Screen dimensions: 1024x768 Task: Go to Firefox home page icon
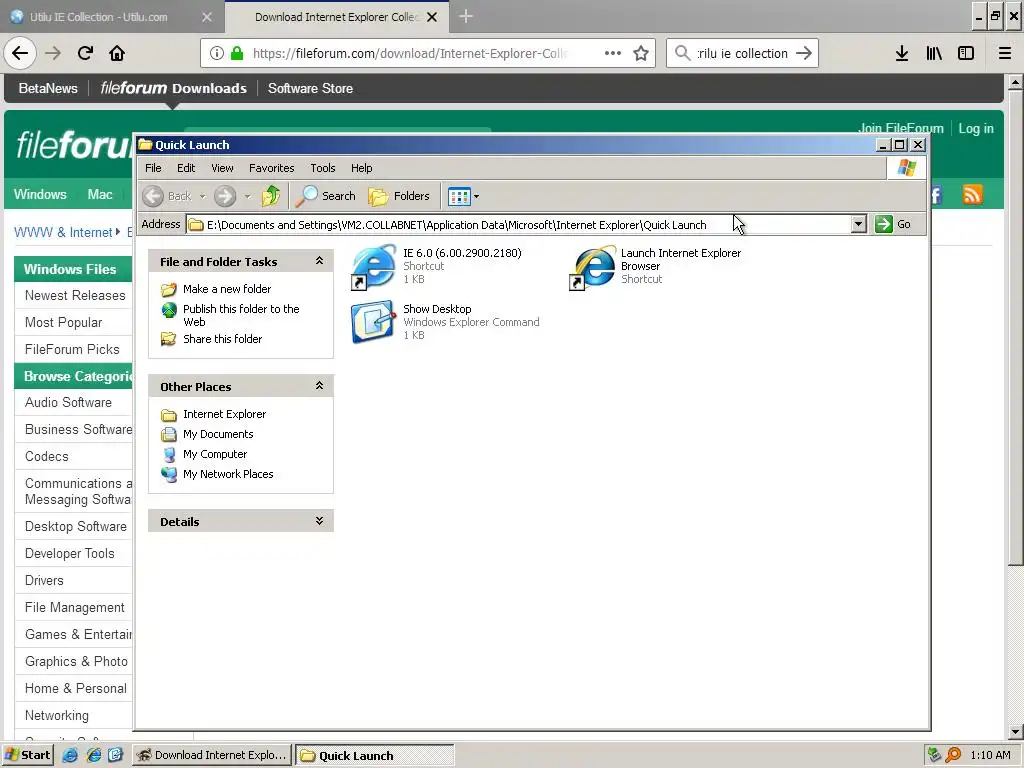pos(117,54)
